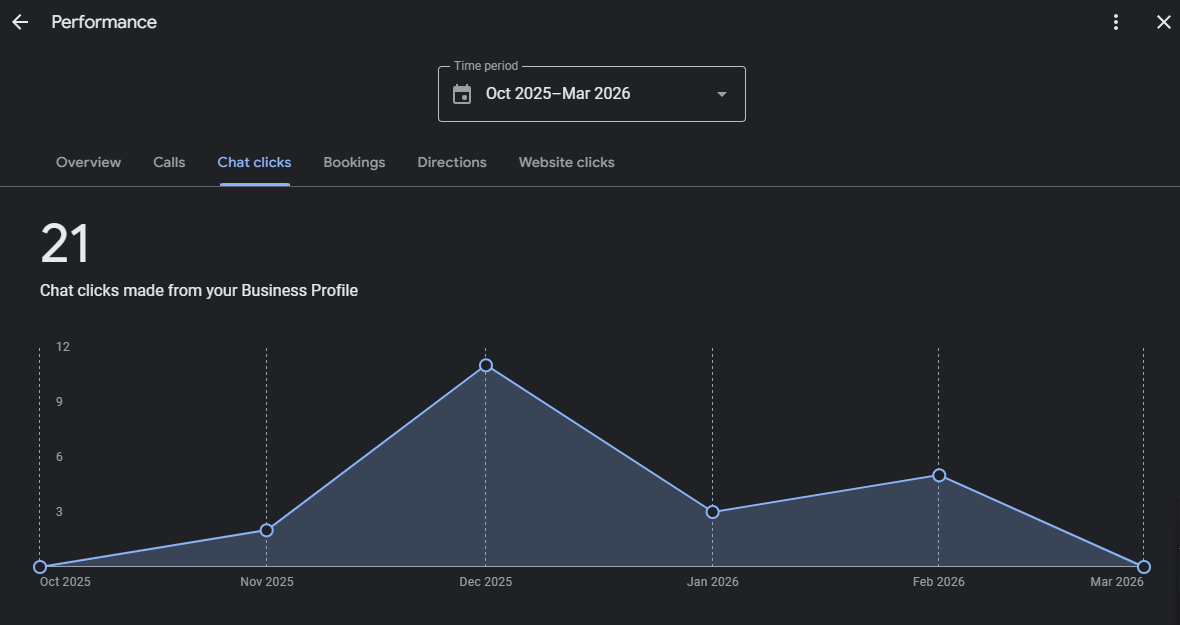Click the Dec 2025 peak data point
This screenshot has height=625, width=1180.
coord(486,365)
